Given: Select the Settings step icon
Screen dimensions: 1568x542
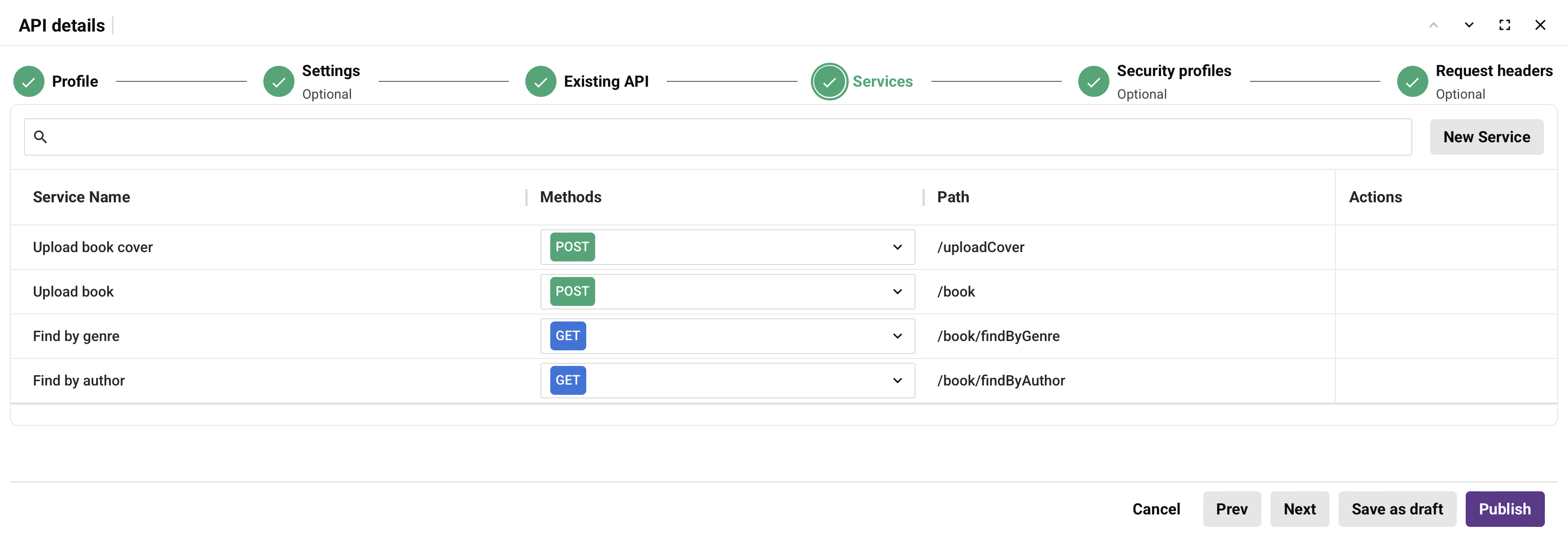Looking at the screenshot, I should tap(279, 81).
